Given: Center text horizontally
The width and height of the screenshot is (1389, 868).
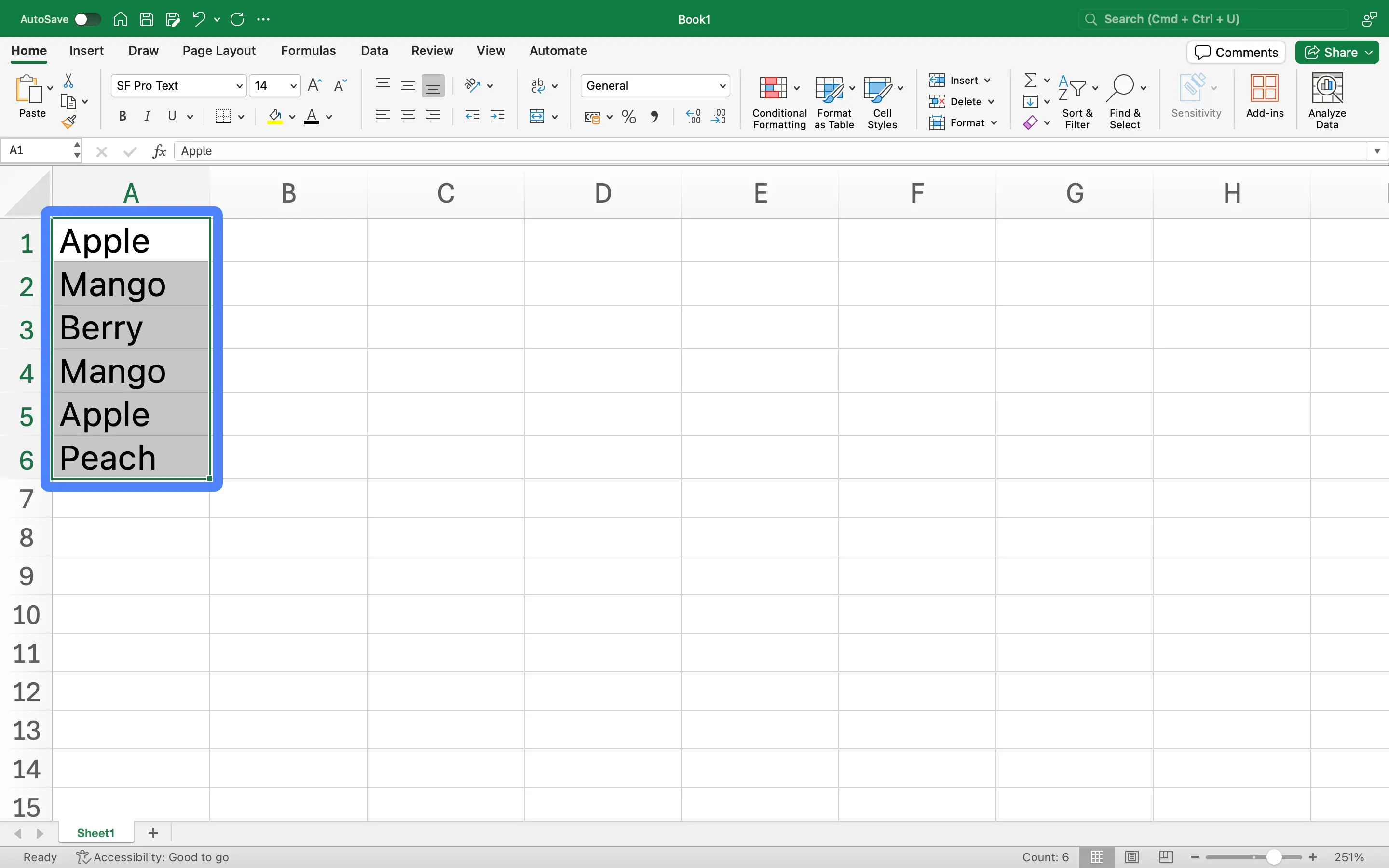Looking at the screenshot, I should tap(408, 117).
